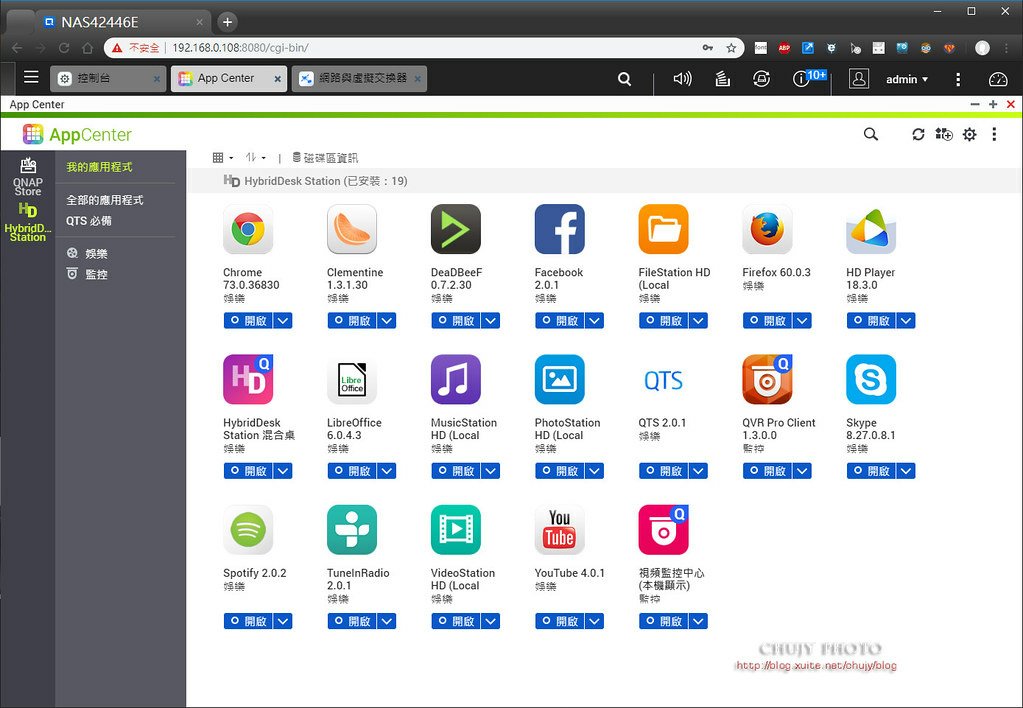Expand the Spotify open button dropdown
This screenshot has width=1023, height=708.
[x=283, y=621]
